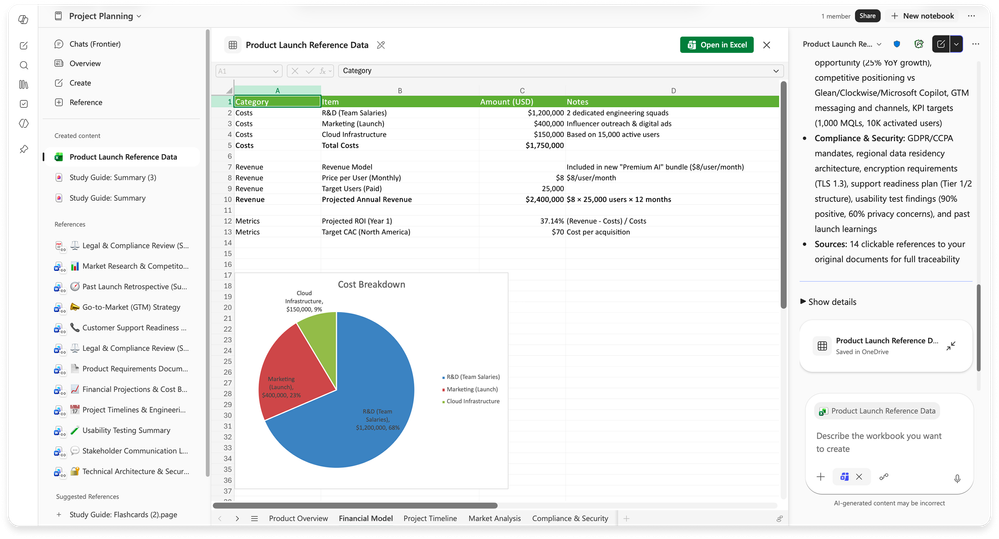Viewport: 999px width, 539px height.
Task: Click the code brackets icon in left rail
Action: point(24,124)
